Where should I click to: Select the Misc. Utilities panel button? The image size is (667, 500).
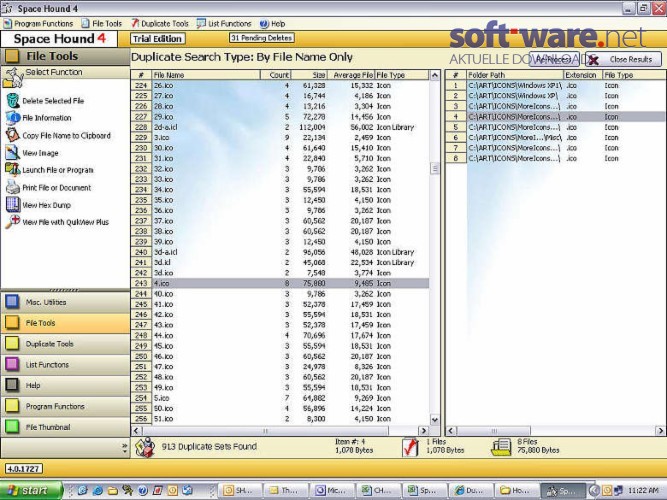tap(66, 302)
